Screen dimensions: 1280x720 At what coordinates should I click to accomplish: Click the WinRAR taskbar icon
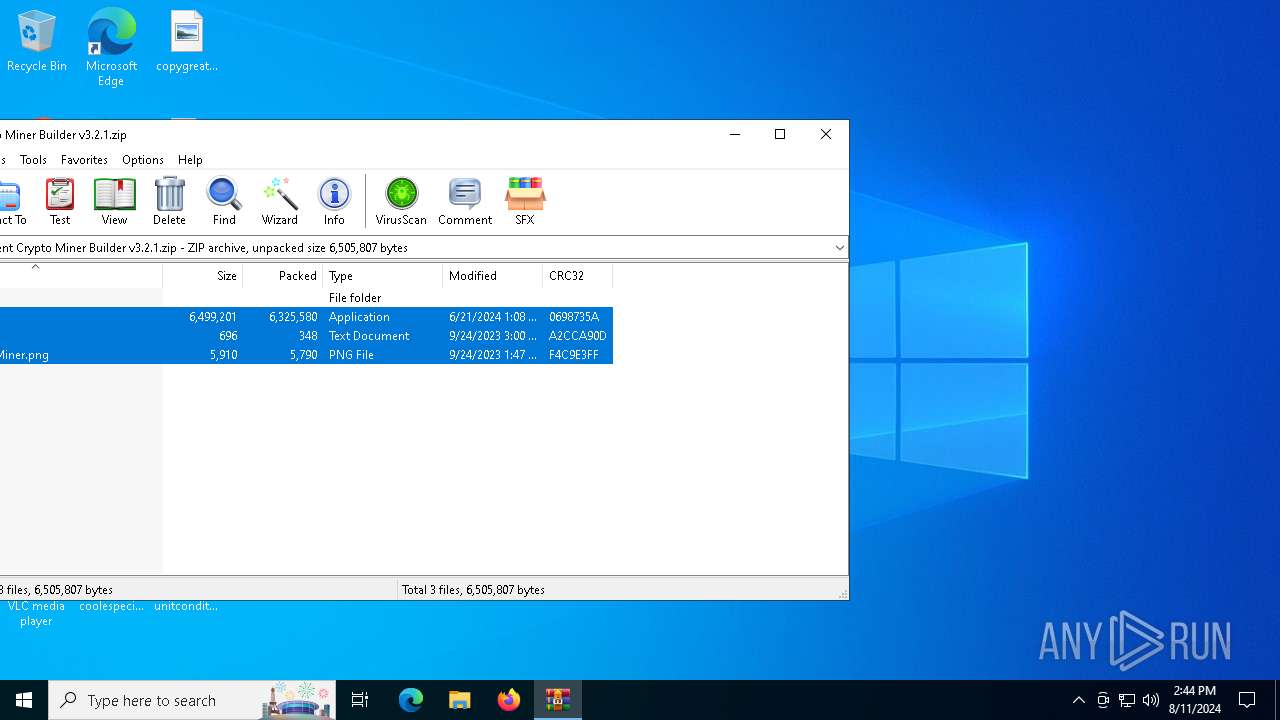click(557, 700)
